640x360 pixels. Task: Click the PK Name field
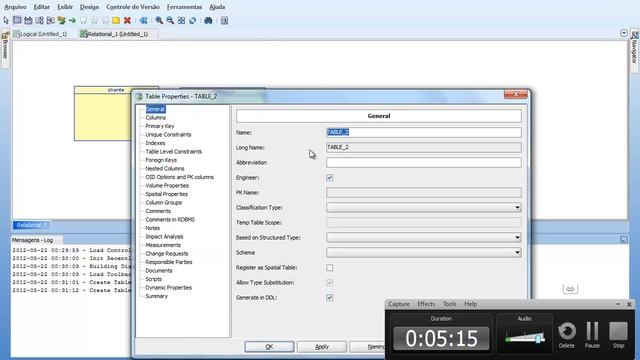pos(424,192)
